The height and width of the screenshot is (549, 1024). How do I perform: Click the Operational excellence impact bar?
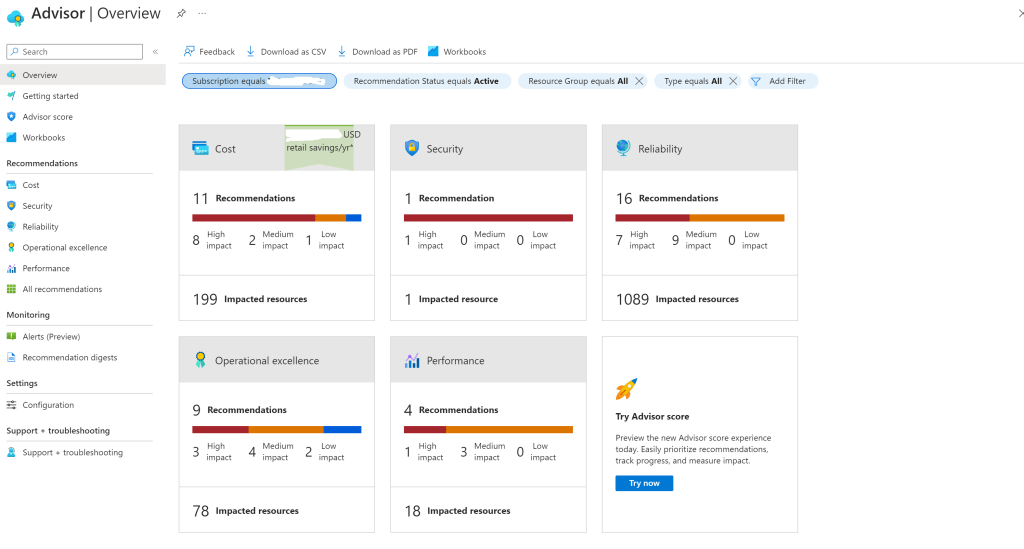[x=277, y=430]
